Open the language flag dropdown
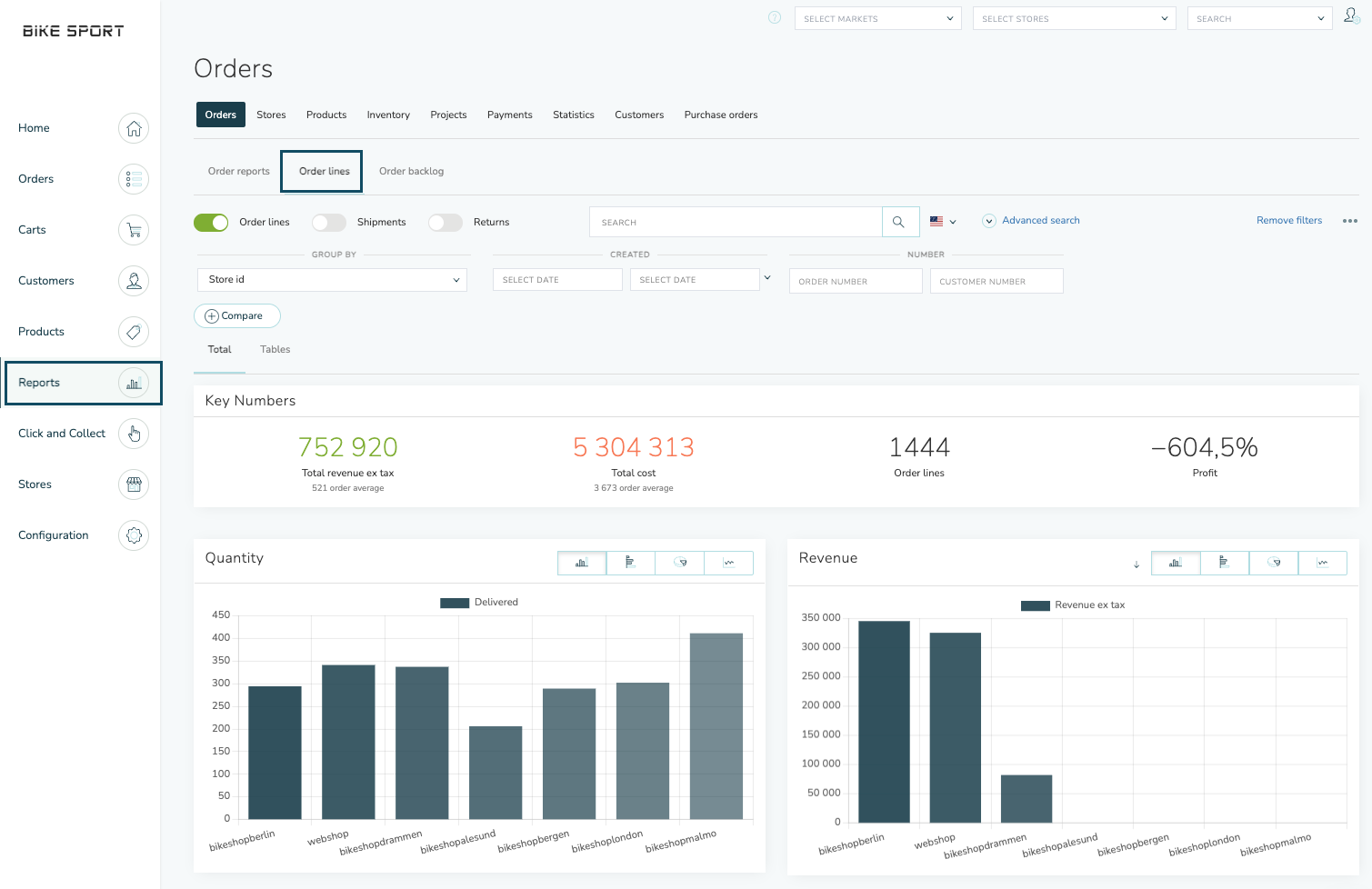This screenshot has width=1372, height=889. tap(943, 222)
